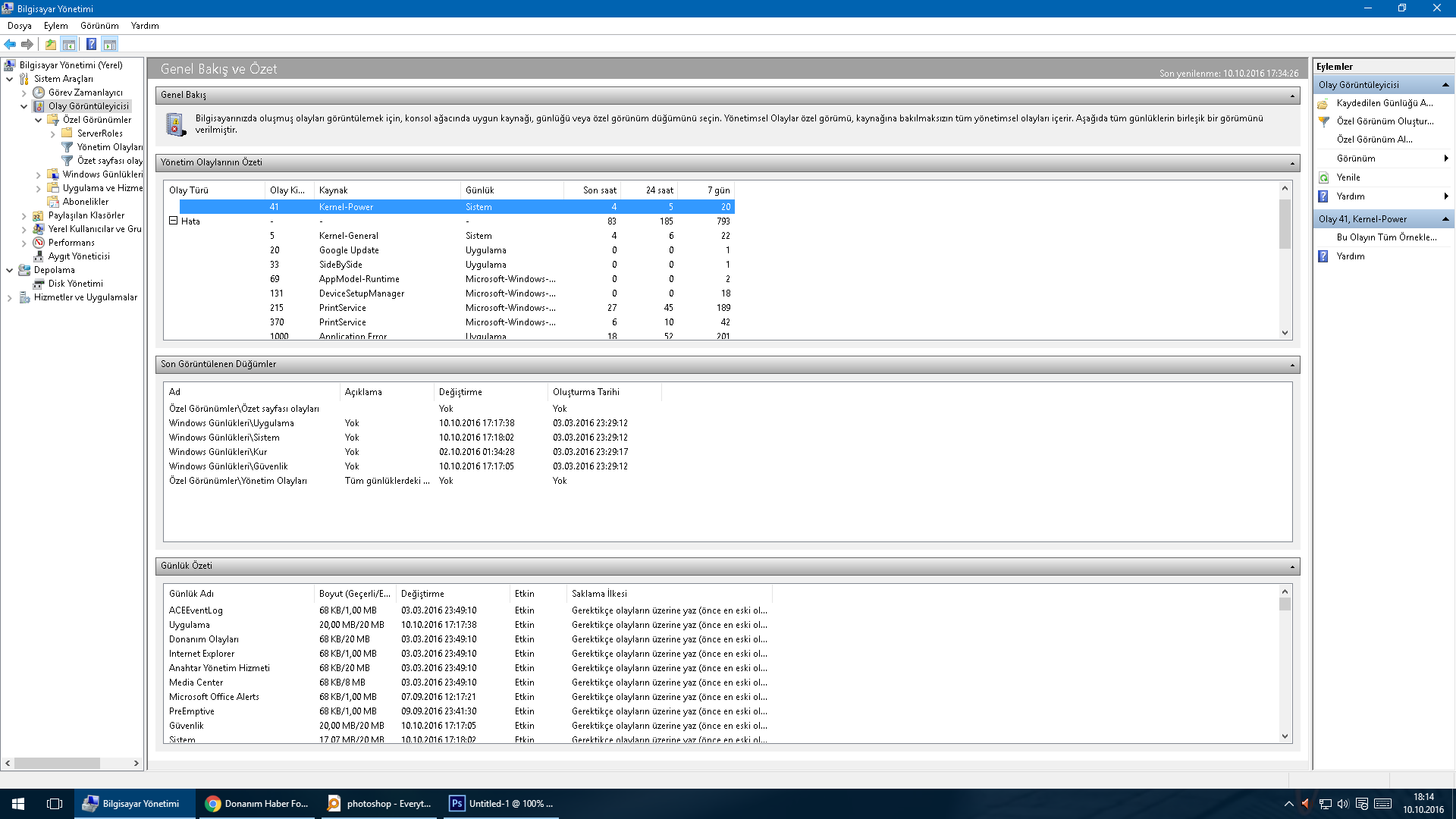Click Yenile in the Eylemler pane
Screen dimensions: 1456x819
pos(1348,177)
